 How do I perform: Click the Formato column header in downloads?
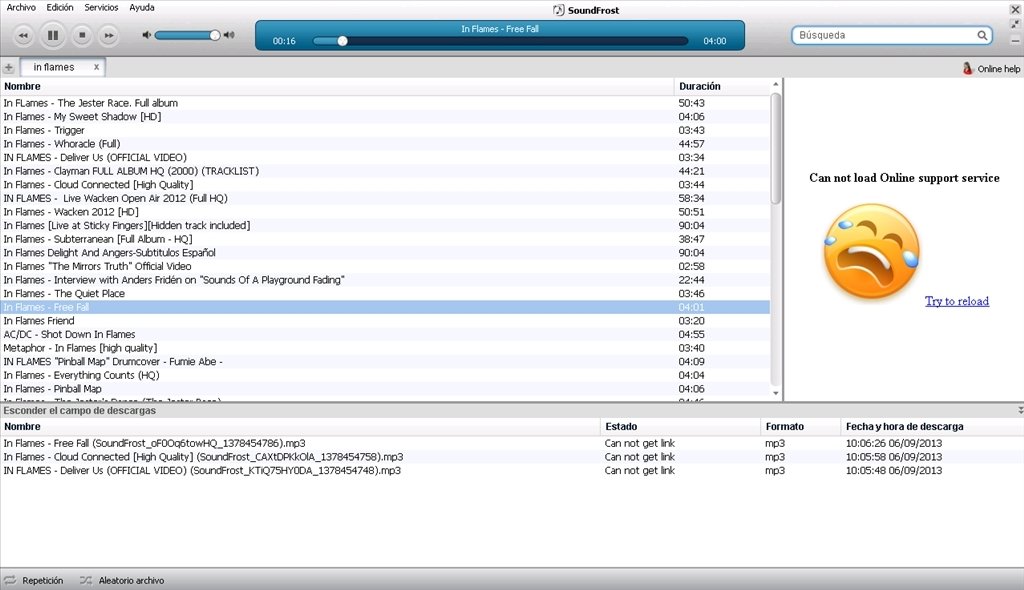(801, 427)
